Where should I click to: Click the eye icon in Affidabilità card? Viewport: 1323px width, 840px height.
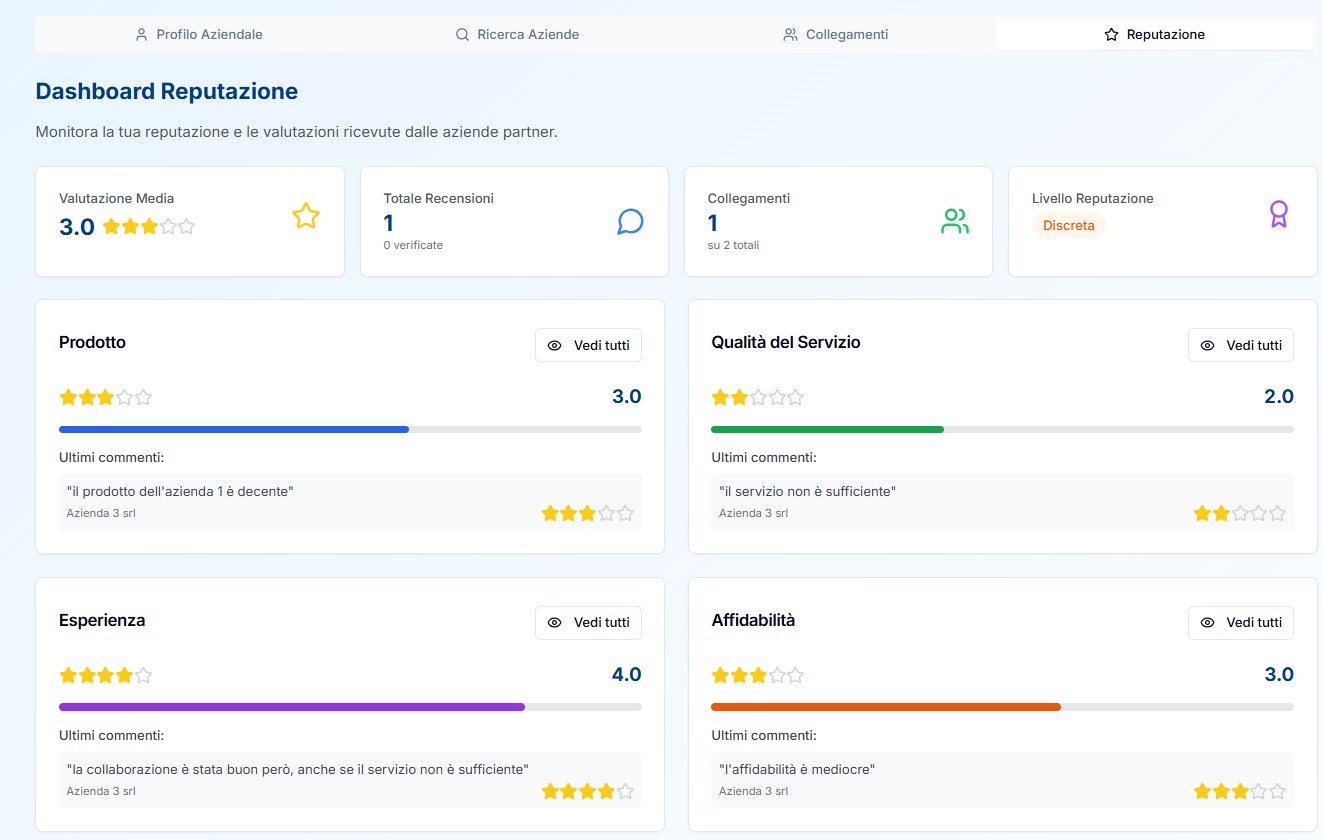[1207, 622]
